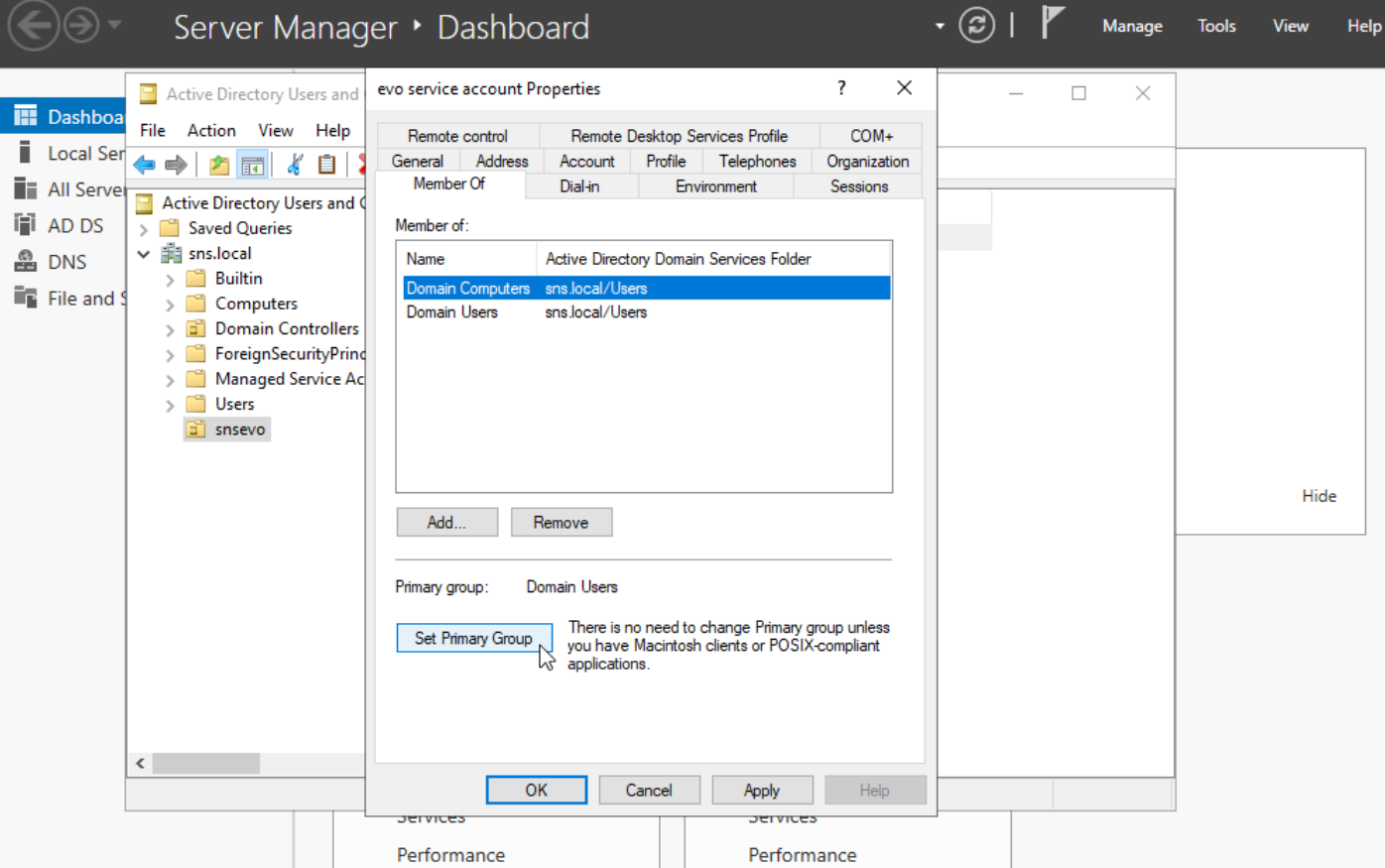Image resolution: width=1385 pixels, height=868 pixels.
Task: Switch to the COM+ tab
Action: tap(871, 136)
